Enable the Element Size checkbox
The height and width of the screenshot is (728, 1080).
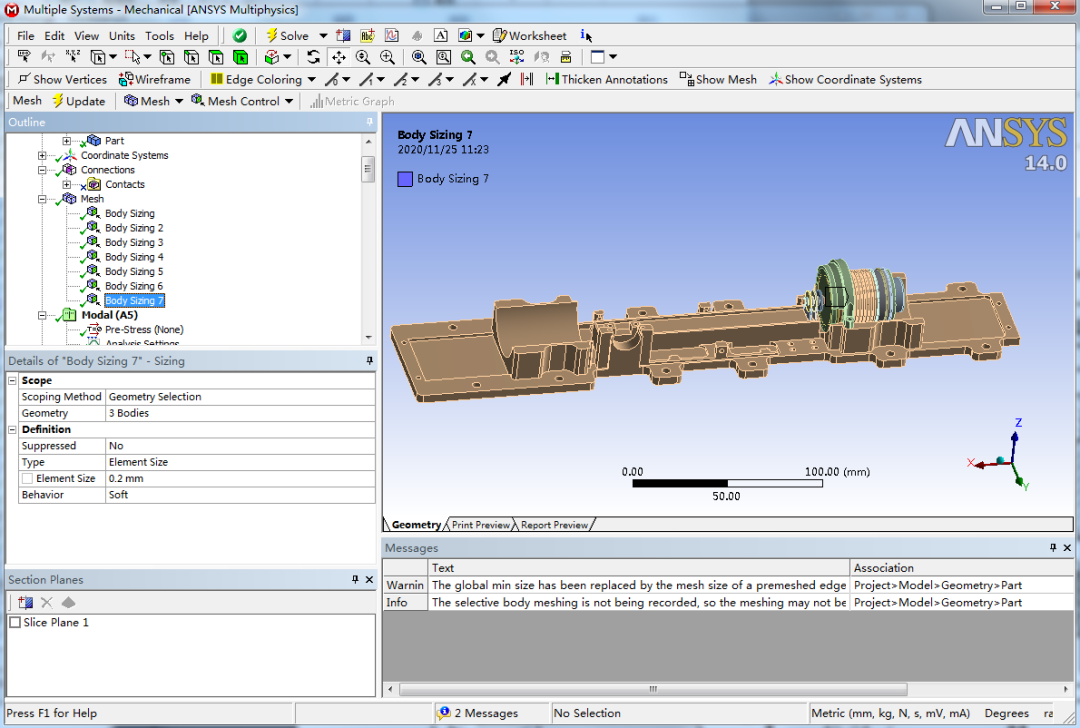tap(27, 478)
